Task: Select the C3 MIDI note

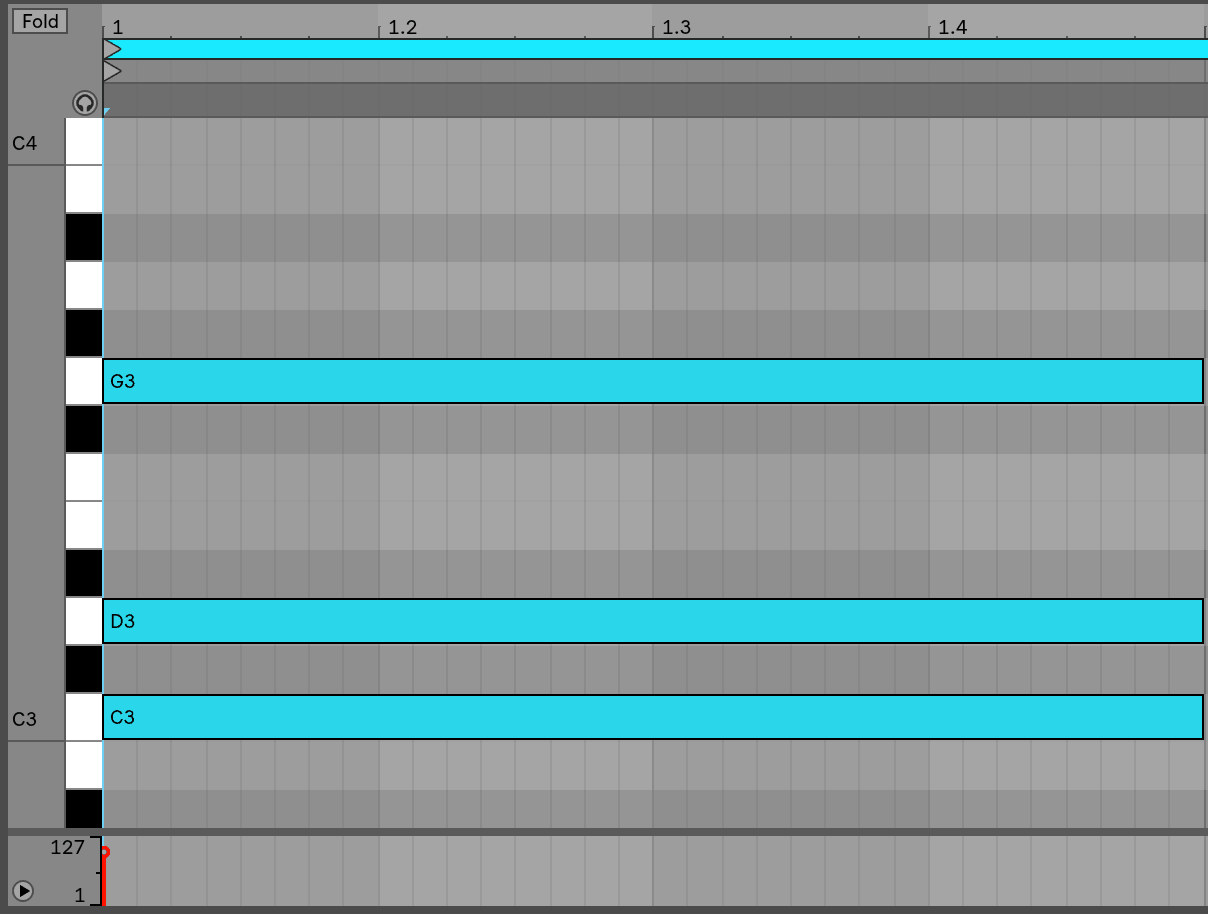Action: (652, 717)
